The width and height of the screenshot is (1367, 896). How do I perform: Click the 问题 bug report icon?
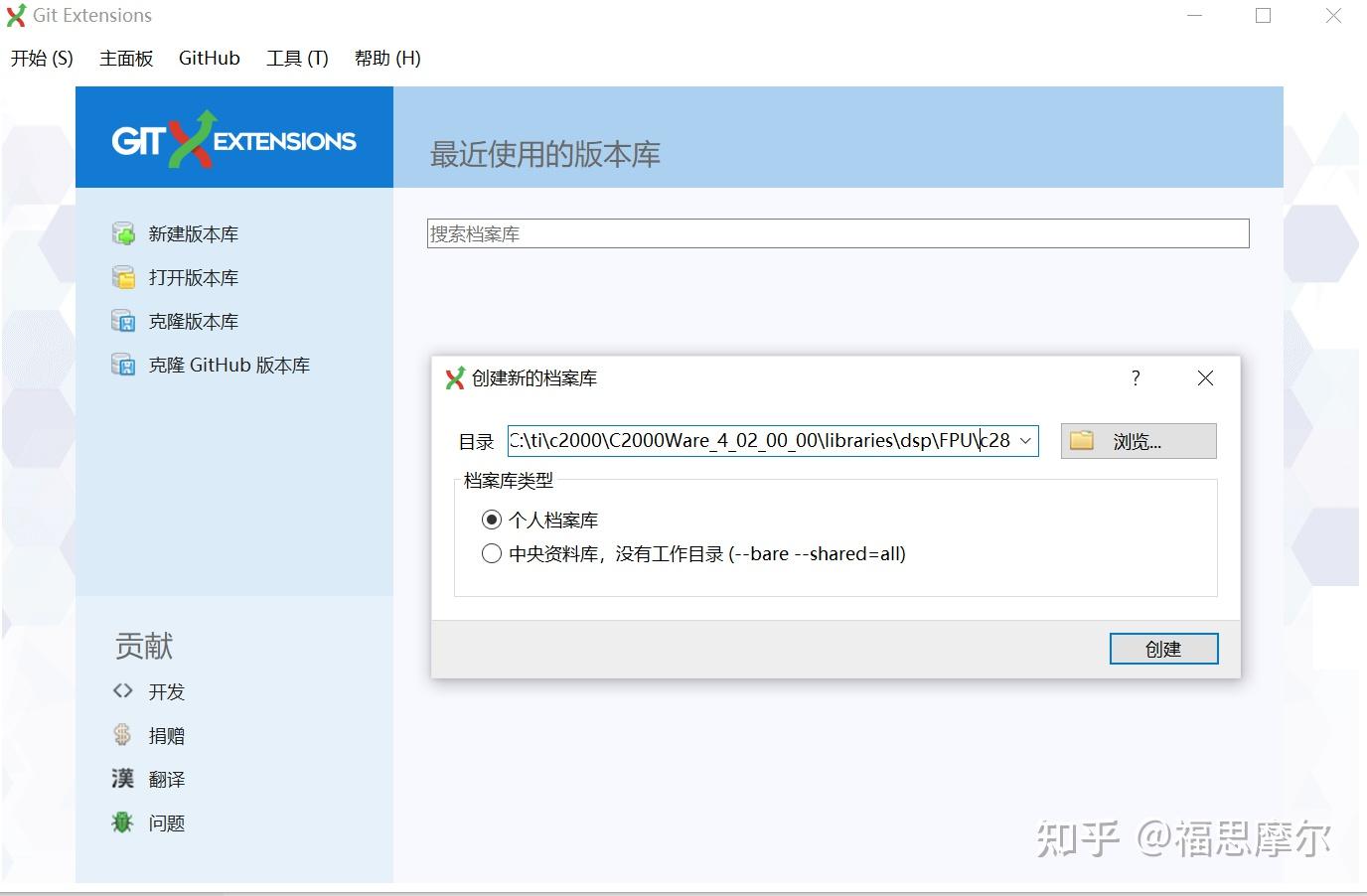click(x=121, y=821)
